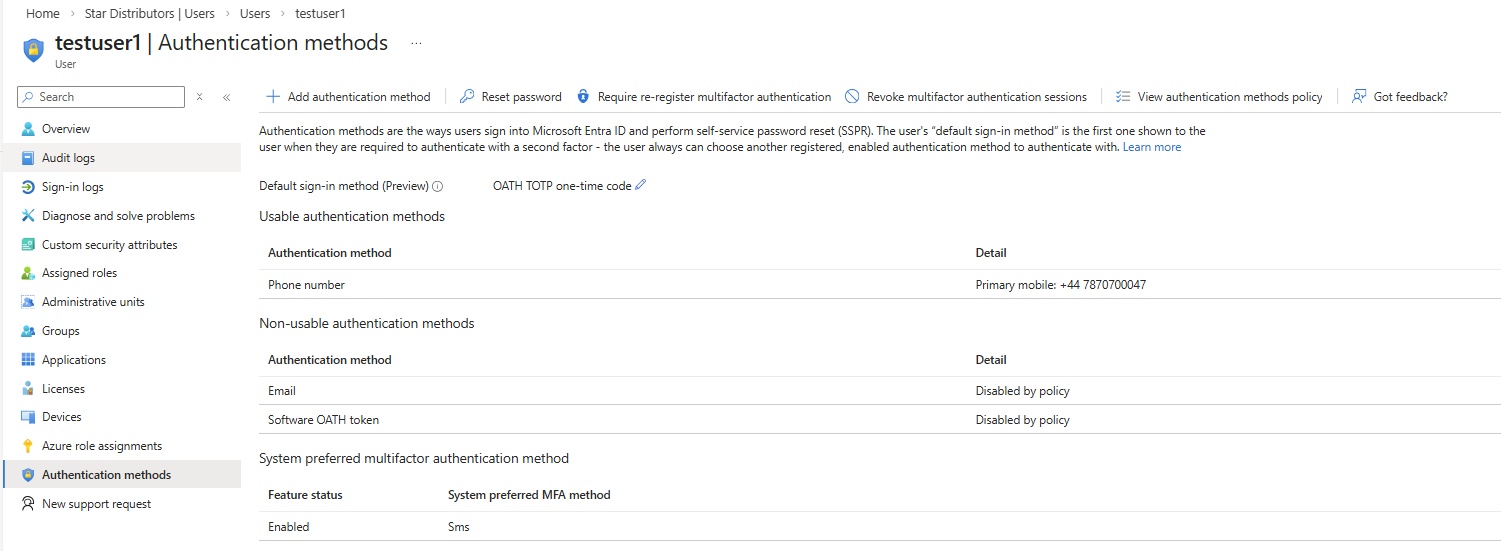Image resolution: width=1501 pixels, height=551 pixels.
Task: Click the Diagnose and solve problems icon
Action: [x=28, y=216]
